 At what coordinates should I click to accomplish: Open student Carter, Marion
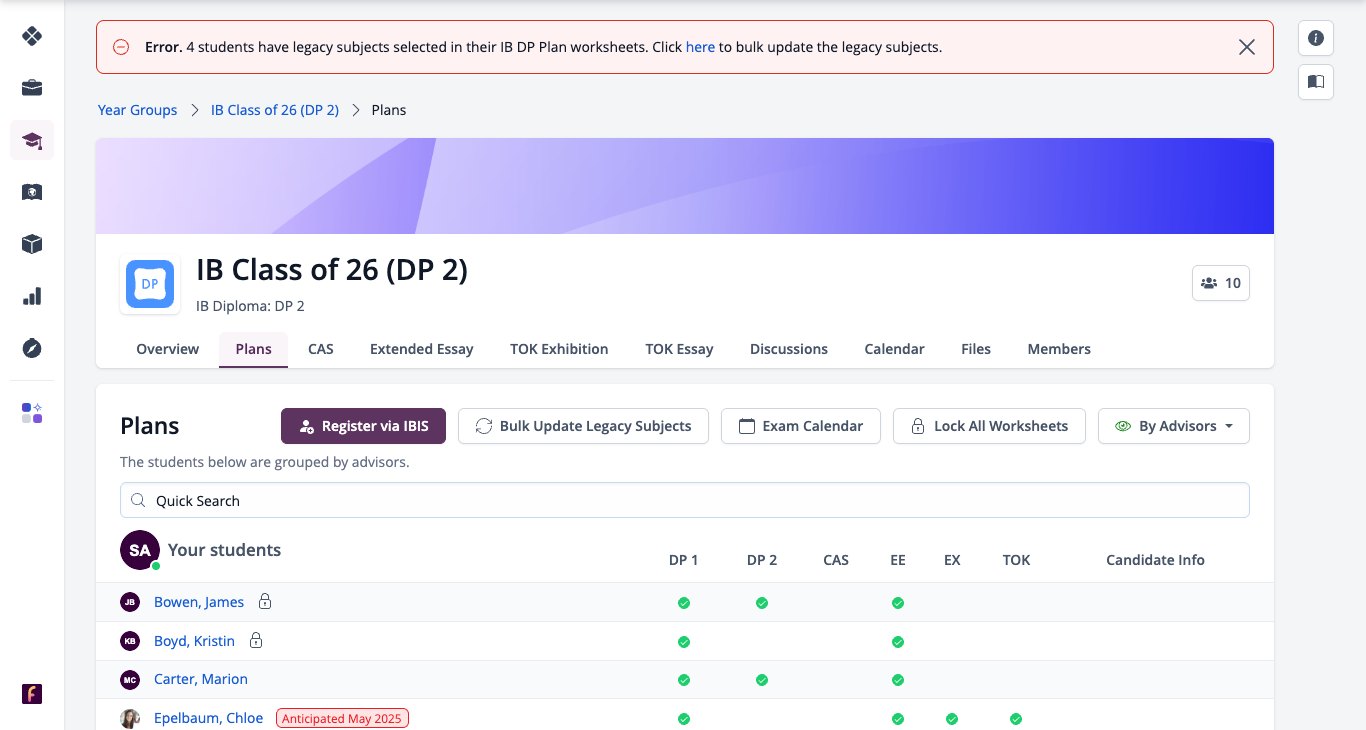[x=201, y=679]
